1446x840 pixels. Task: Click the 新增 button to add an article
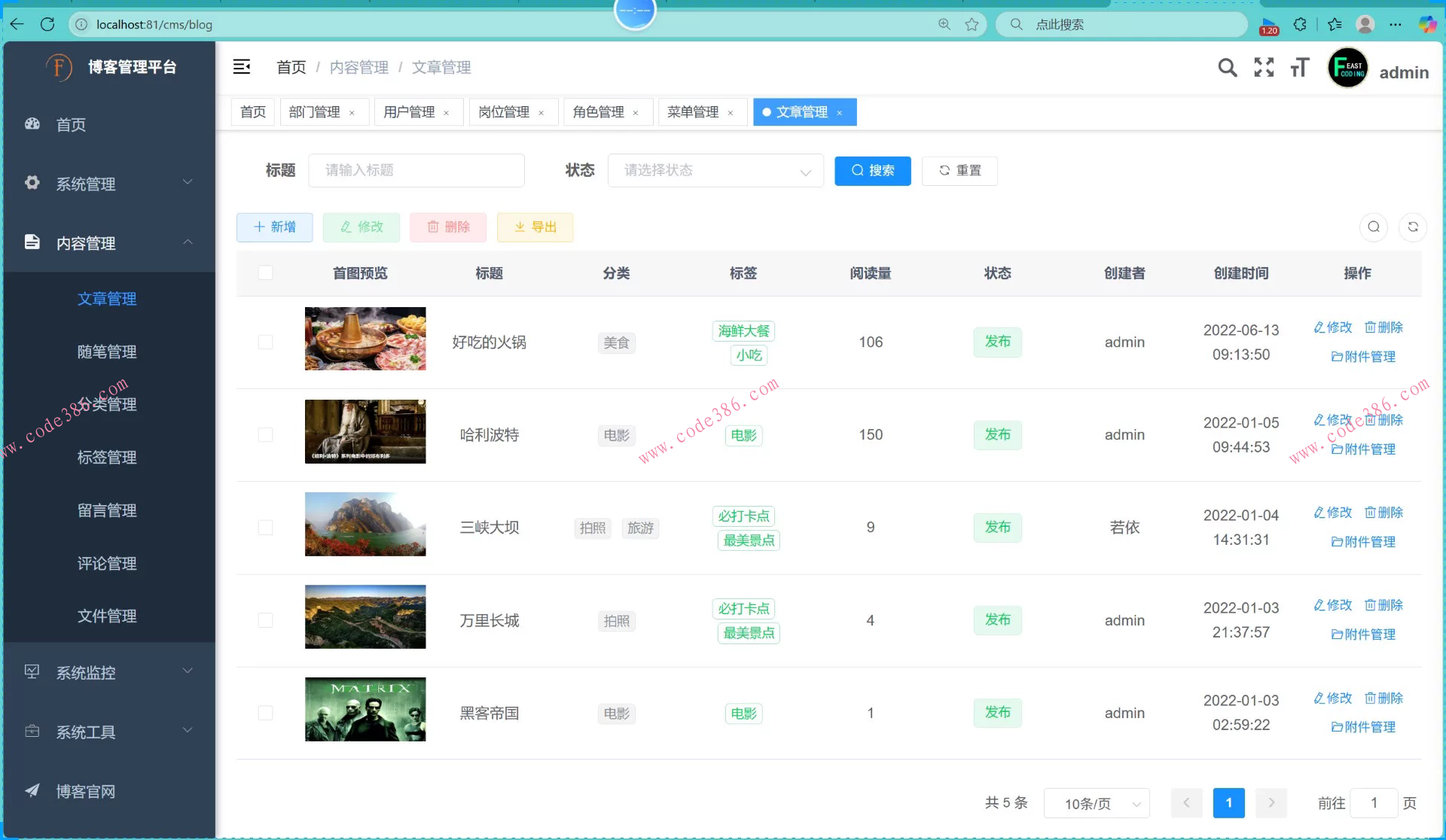tap(274, 227)
